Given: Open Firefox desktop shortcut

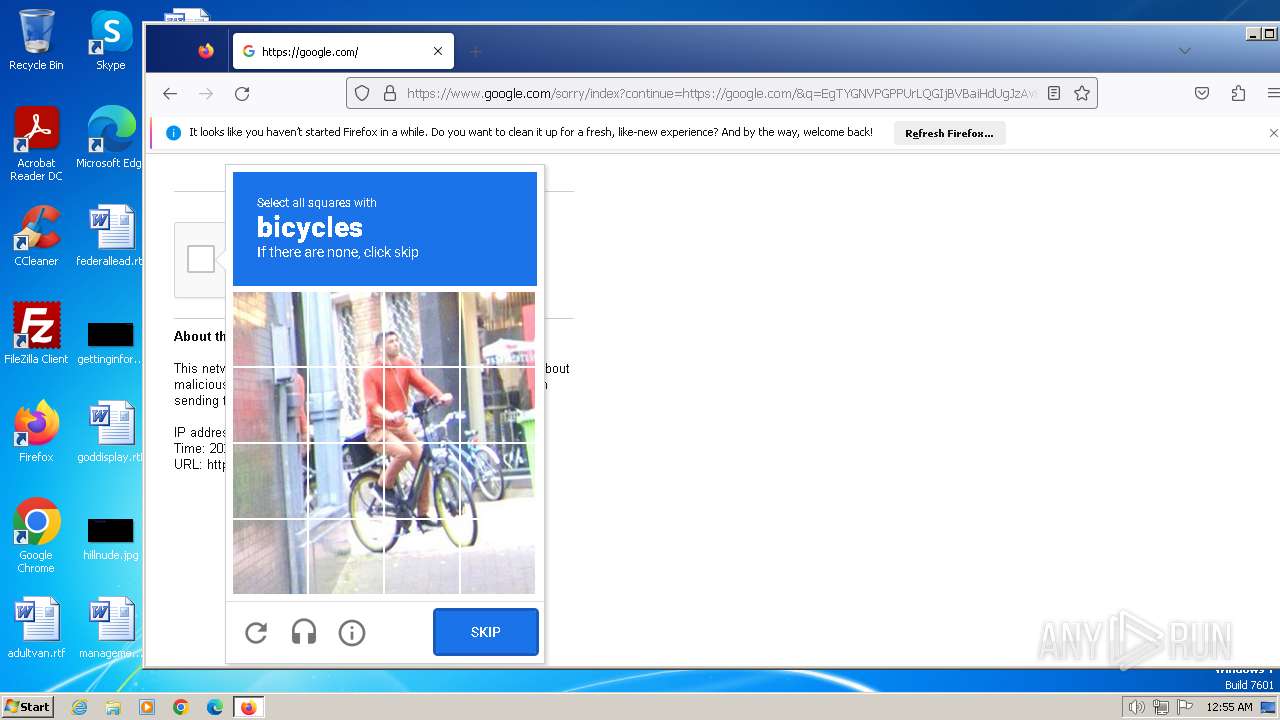Looking at the screenshot, I should pos(36,431).
